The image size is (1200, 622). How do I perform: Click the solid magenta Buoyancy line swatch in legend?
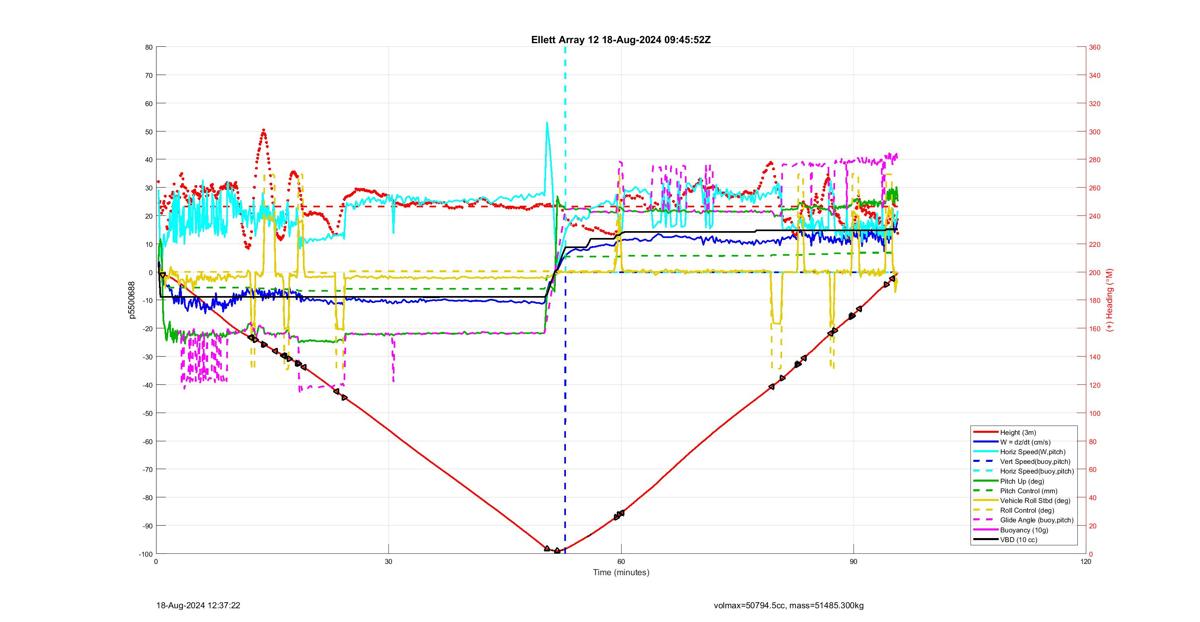point(984,530)
